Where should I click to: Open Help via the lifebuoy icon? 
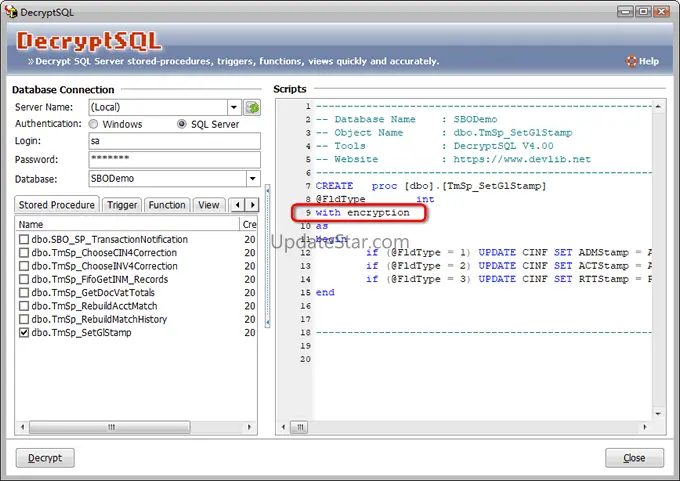[x=631, y=61]
